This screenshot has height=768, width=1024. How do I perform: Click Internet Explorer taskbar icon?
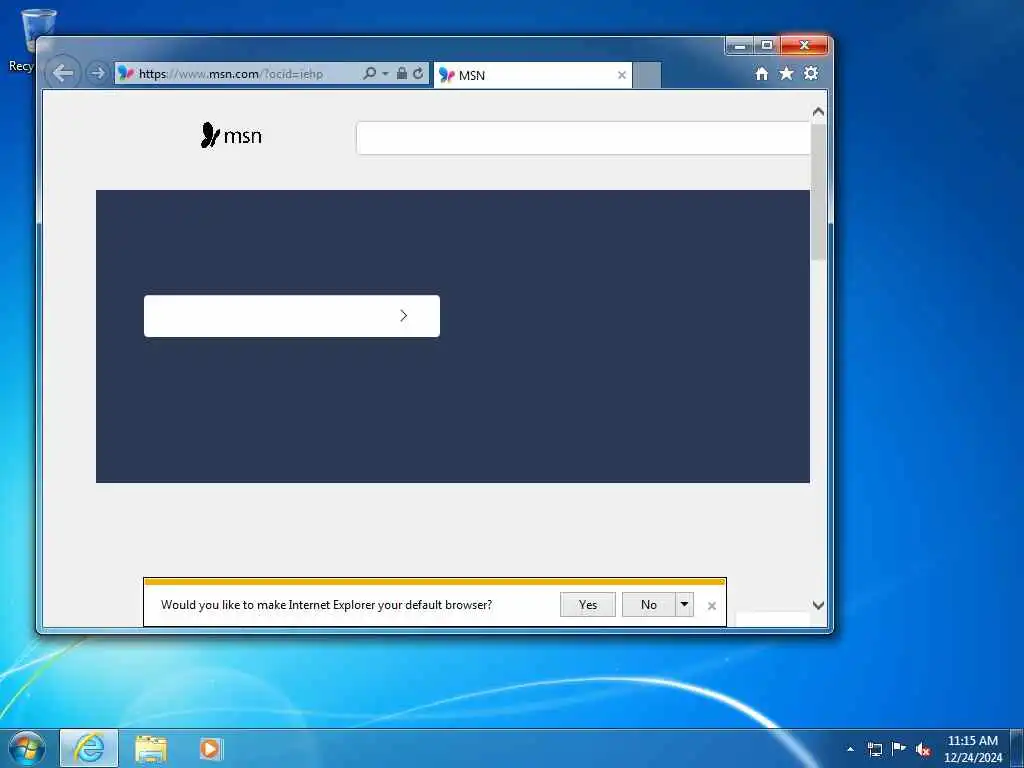point(89,748)
